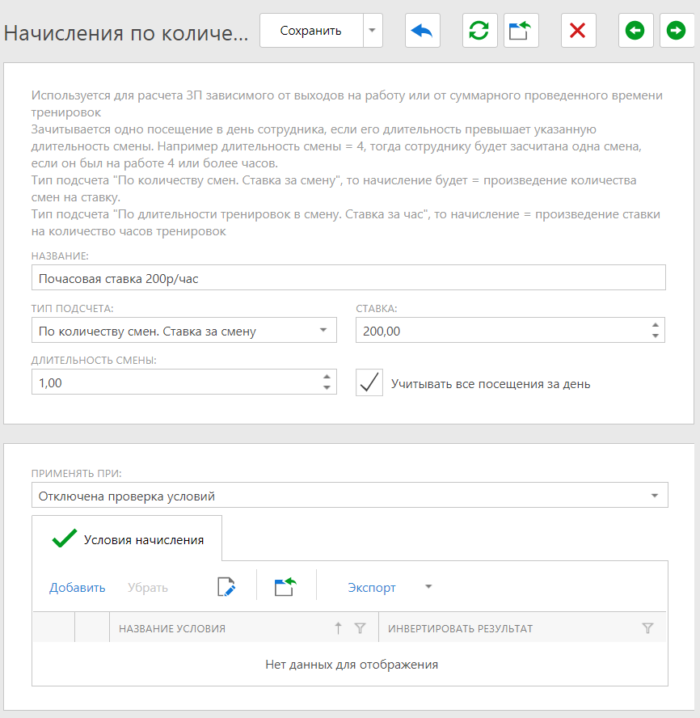This screenshot has height=718, width=700.
Task: Increase Длительность смены with up arrow
Action: tap(327, 377)
